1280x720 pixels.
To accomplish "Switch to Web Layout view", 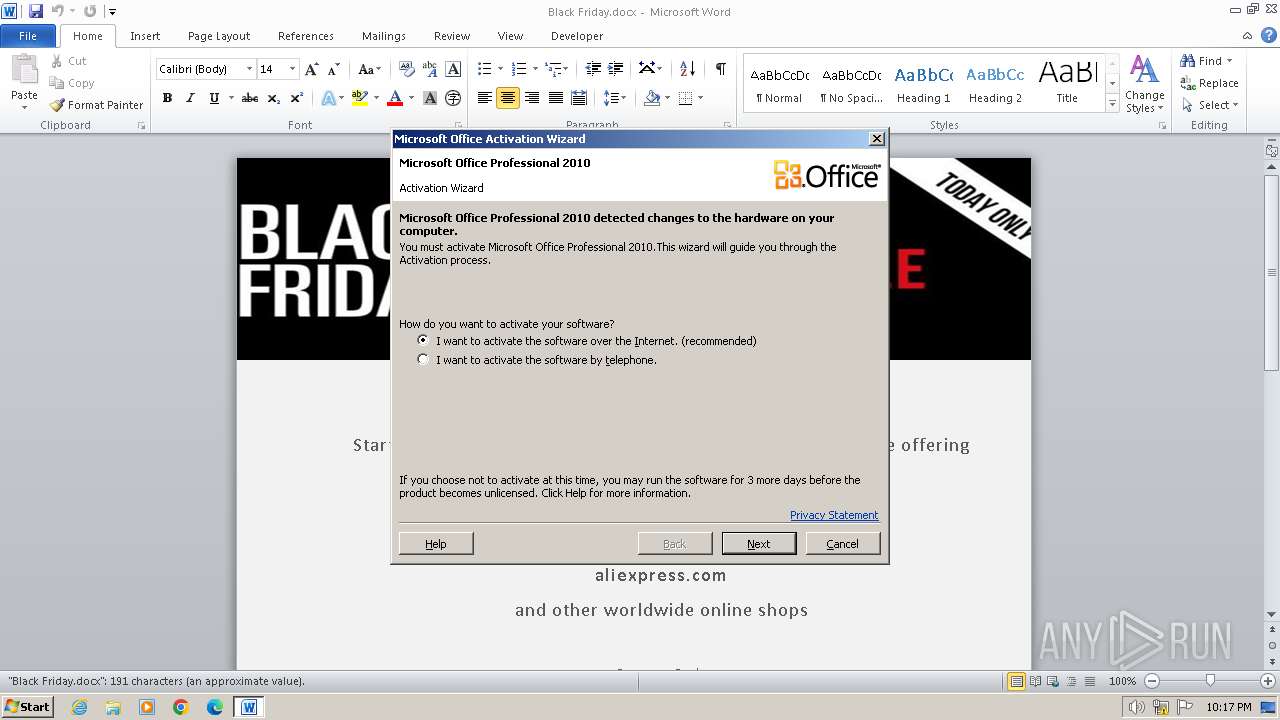I will tap(1052, 681).
